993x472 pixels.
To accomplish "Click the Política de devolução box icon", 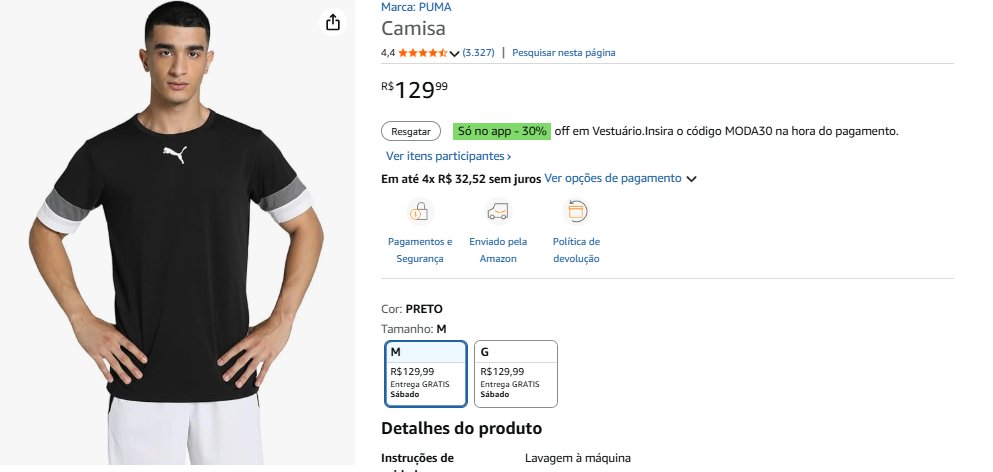I will point(576,211).
